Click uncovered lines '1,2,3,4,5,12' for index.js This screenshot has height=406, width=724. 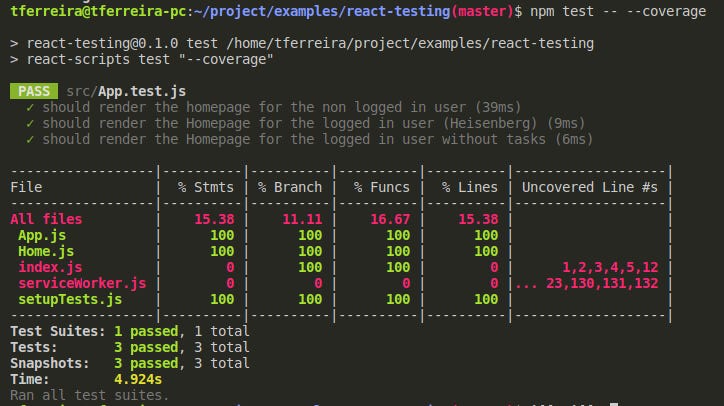point(610,267)
